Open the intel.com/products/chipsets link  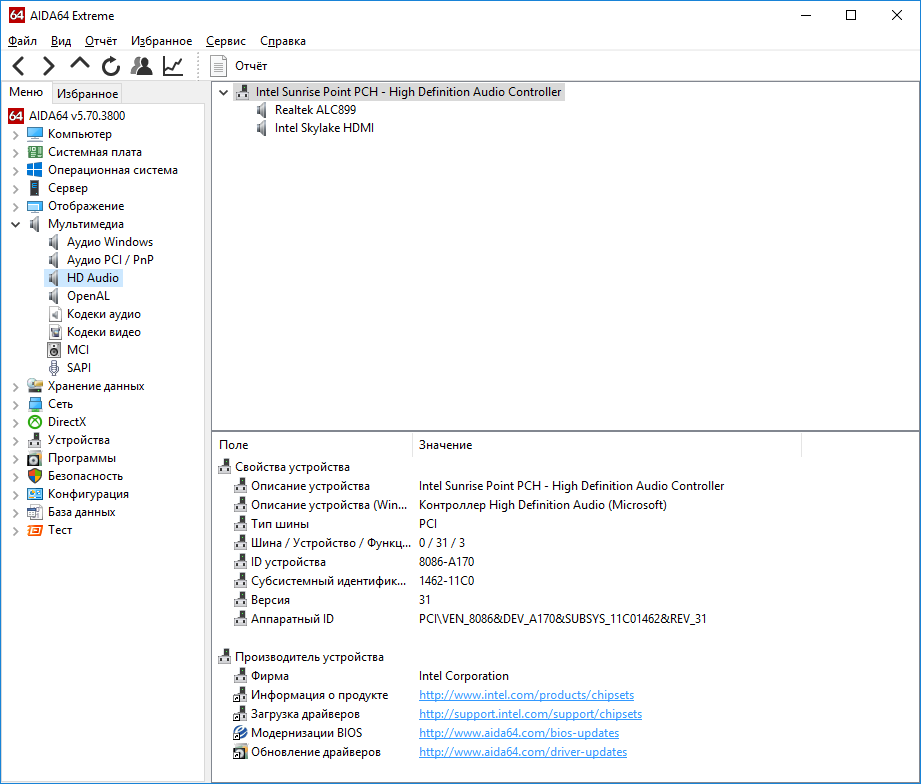click(x=526, y=695)
